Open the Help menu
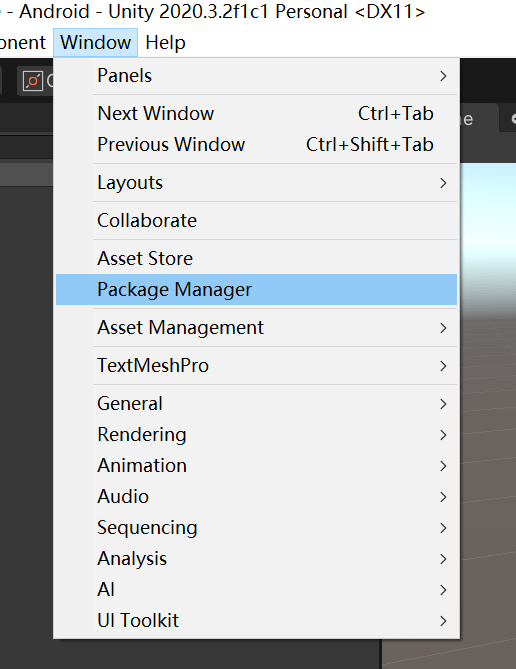The height and width of the screenshot is (669, 516). click(165, 43)
